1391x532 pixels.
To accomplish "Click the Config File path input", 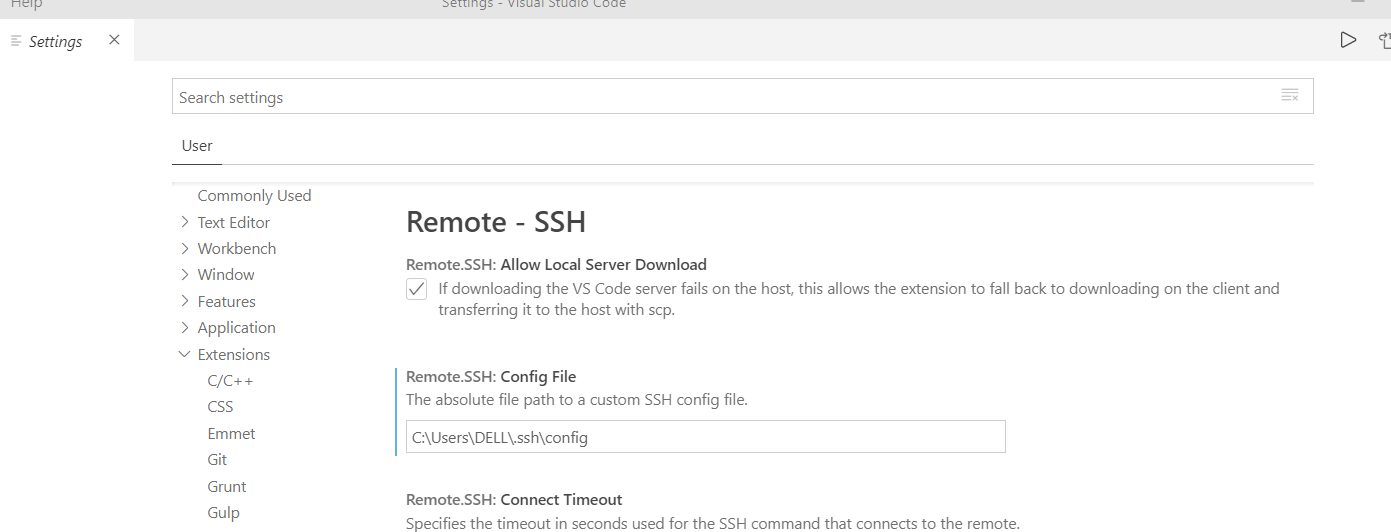I will coord(705,437).
